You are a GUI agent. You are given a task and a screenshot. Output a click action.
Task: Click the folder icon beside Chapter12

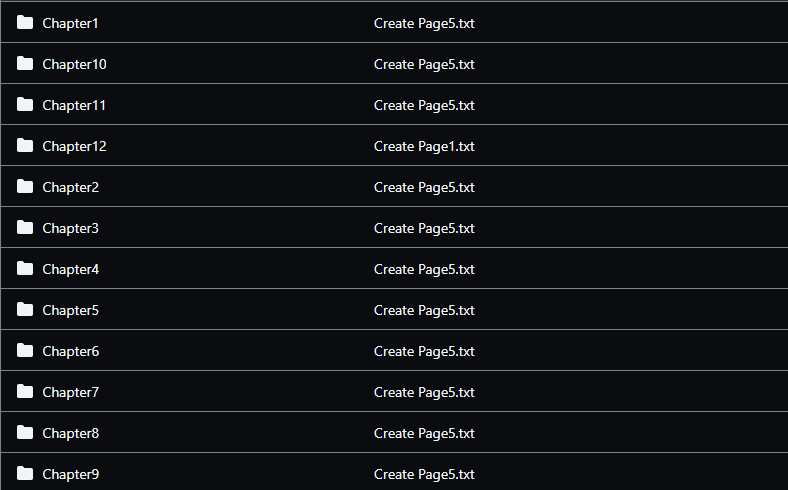pyautogui.click(x=25, y=146)
